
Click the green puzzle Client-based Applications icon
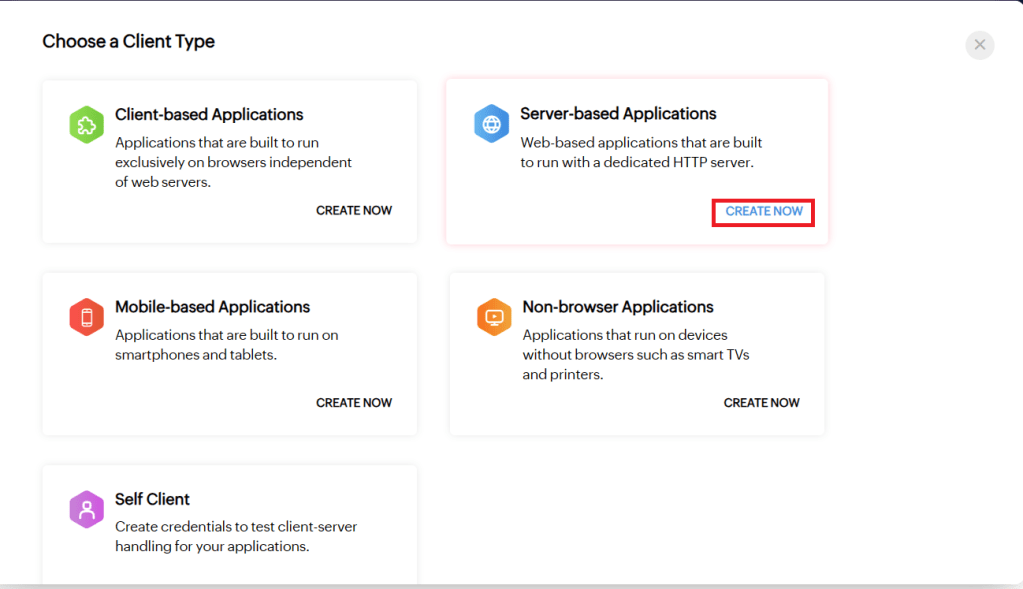coord(86,125)
